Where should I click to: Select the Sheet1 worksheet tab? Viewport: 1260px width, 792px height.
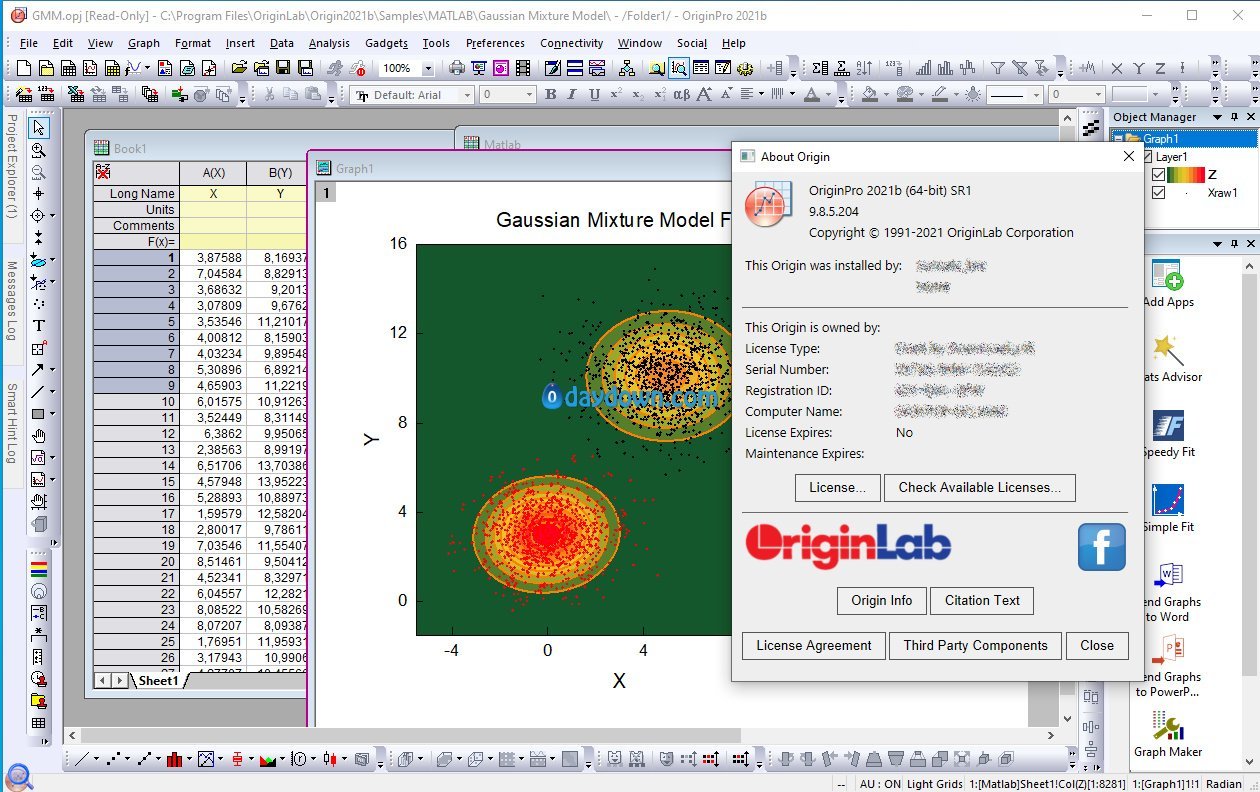click(x=158, y=680)
